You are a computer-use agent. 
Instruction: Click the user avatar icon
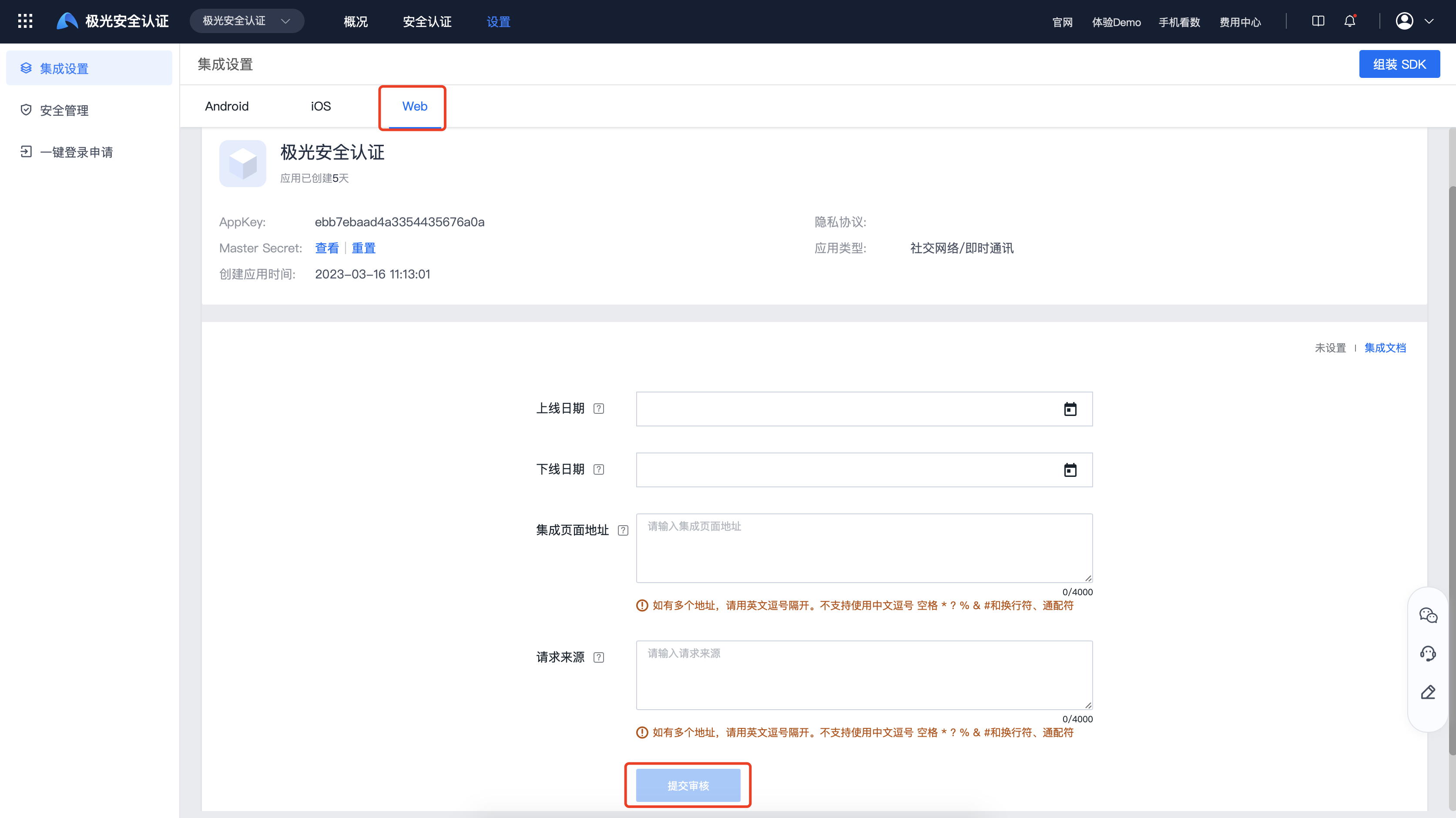click(x=1404, y=21)
